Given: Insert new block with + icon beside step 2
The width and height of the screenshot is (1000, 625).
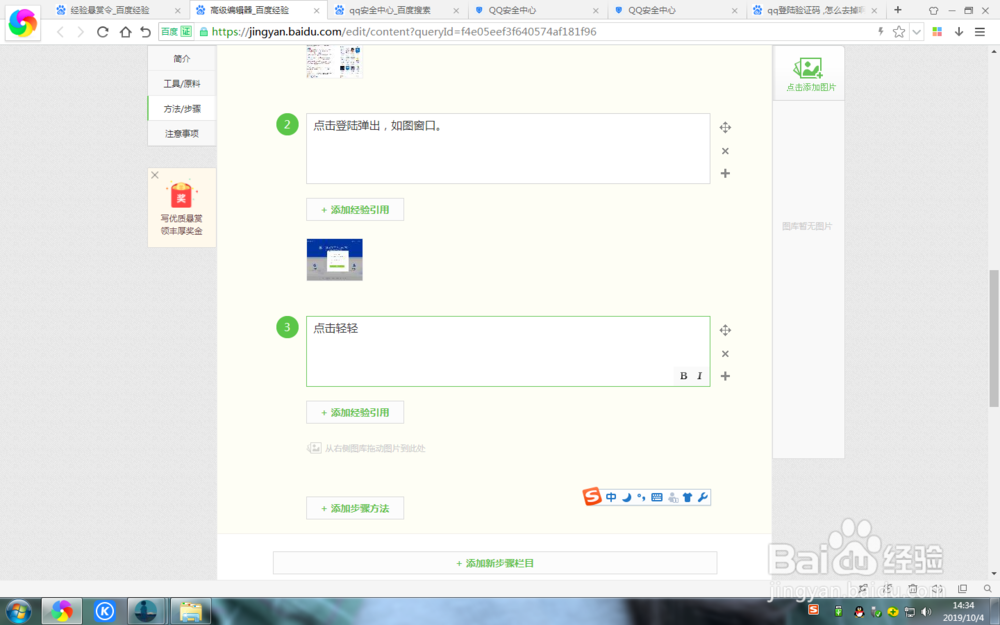Looking at the screenshot, I should (725, 174).
